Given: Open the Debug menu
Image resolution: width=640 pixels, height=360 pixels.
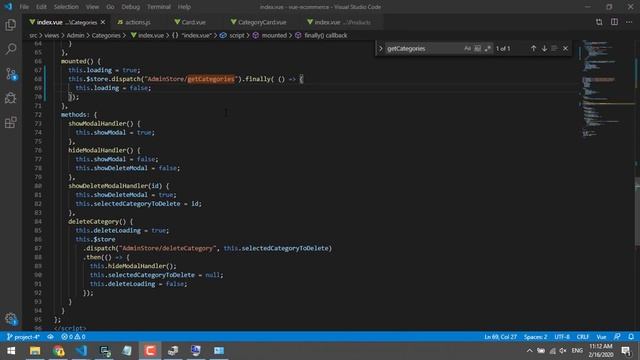Looking at the screenshot, I should pyautogui.click(x=131, y=7).
